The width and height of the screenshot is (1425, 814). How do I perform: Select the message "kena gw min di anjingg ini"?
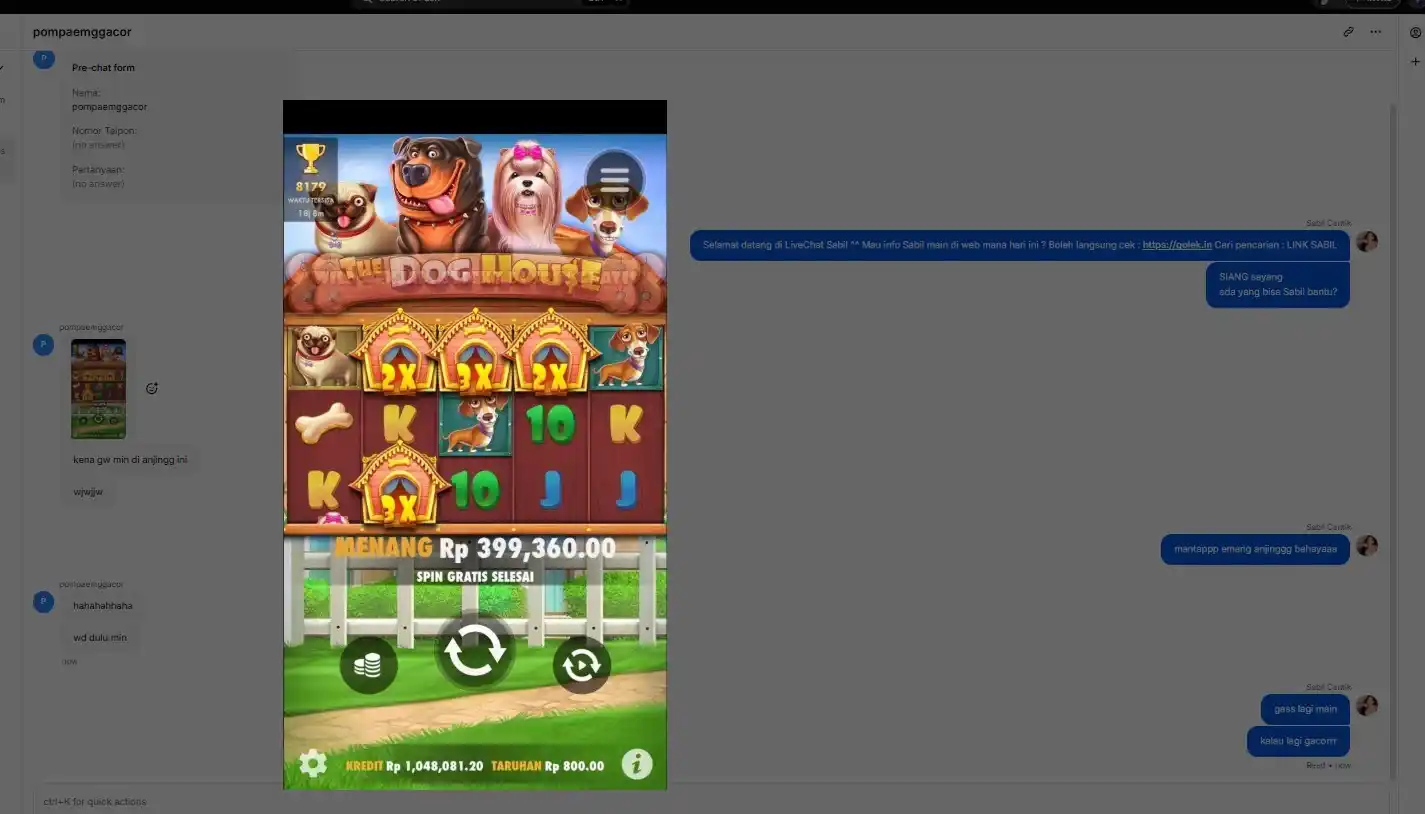[x=130, y=460]
